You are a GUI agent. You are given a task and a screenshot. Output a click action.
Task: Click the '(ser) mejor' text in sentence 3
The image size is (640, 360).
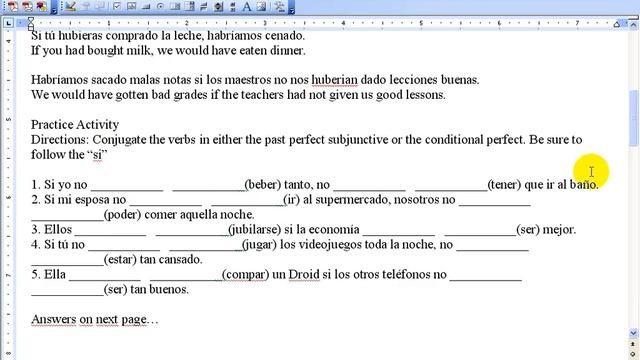pyautogui.click(x=546, y=229)
